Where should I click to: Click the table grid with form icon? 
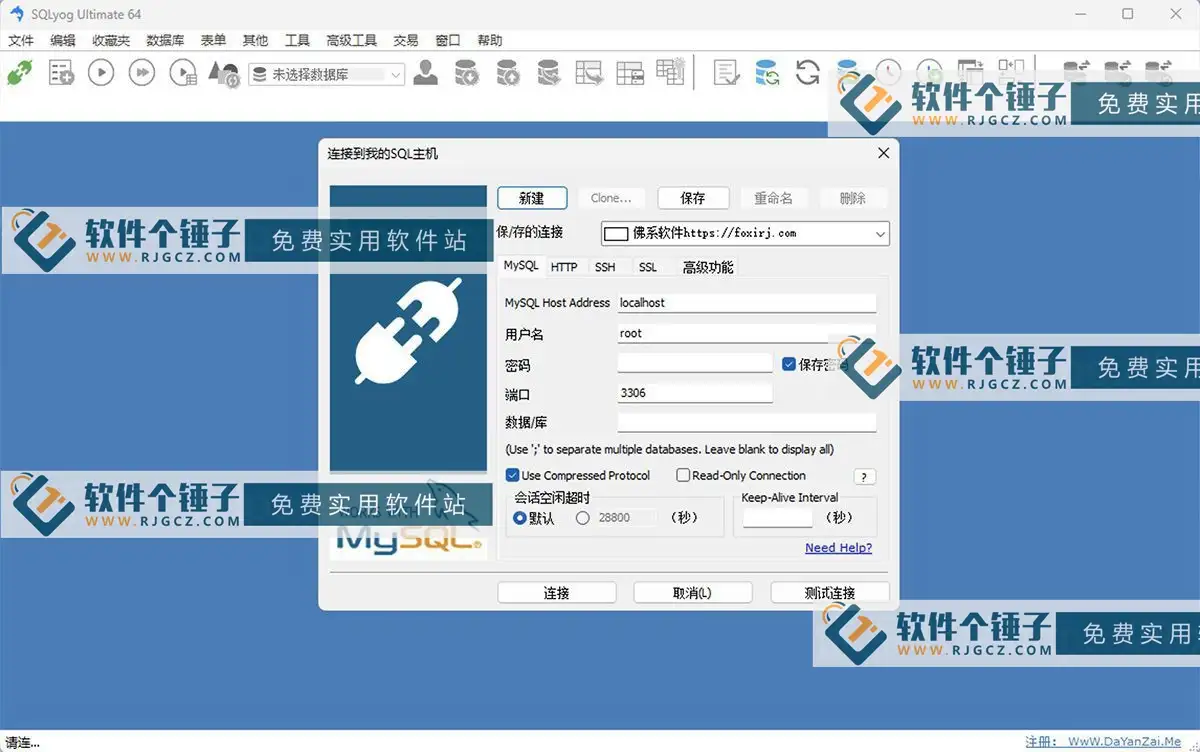(x=630, y=73)
